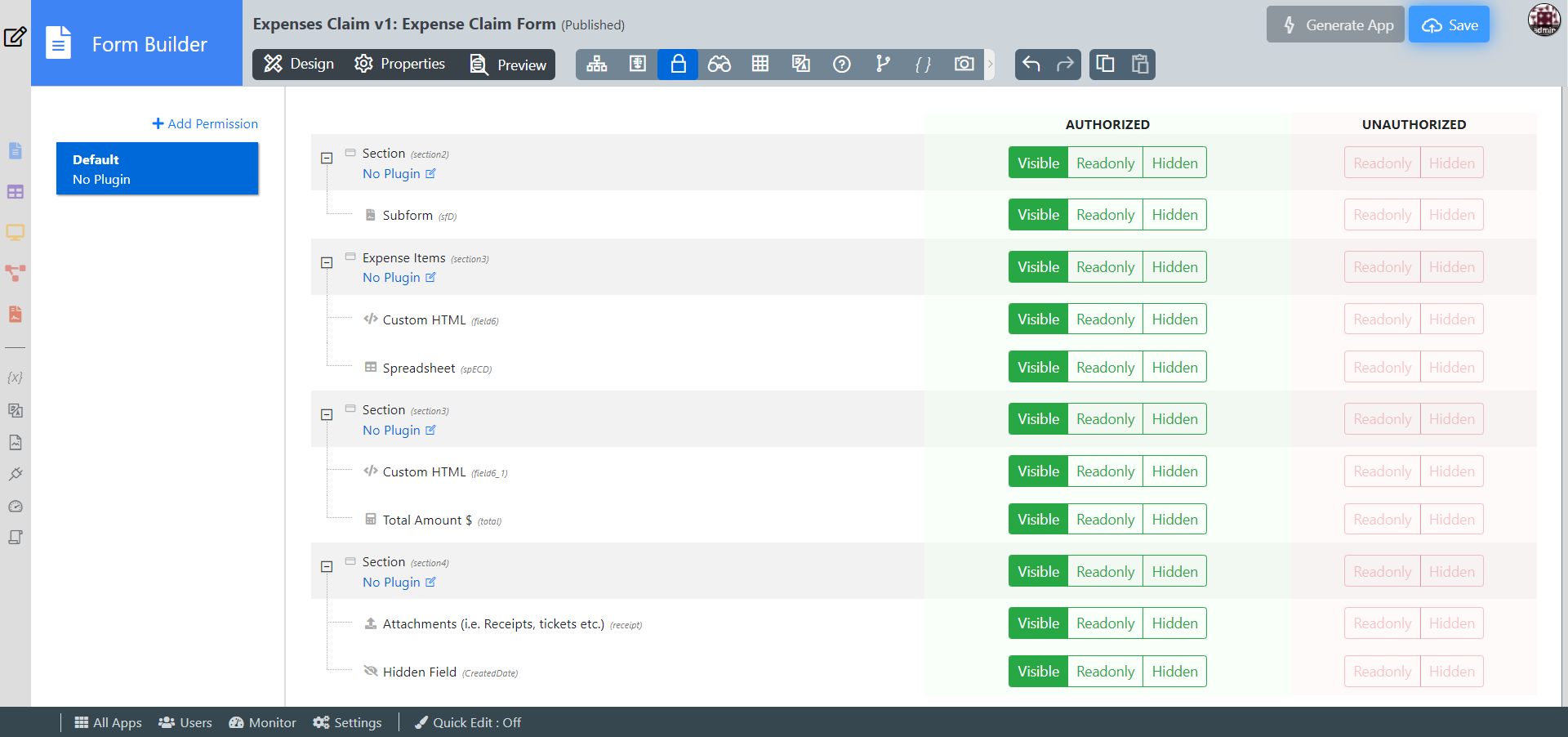The width and height of the screenshot is (1568, 737).
Task: Set Section section4 authorized permission to Hidden
Action: tap(1174, 572)
